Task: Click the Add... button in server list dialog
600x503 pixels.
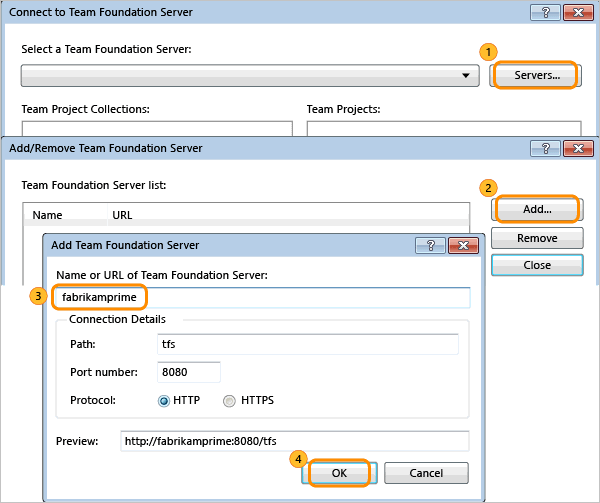Action: coord(537,209)
